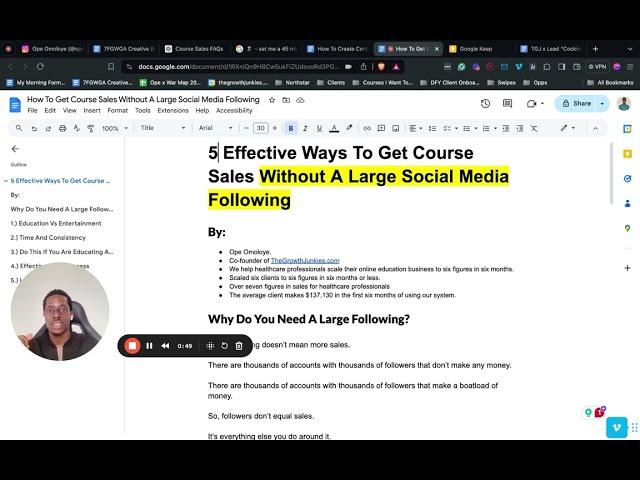640x480 pixels.
Task: Close the outline with back arrow
Action: [15, 148]
